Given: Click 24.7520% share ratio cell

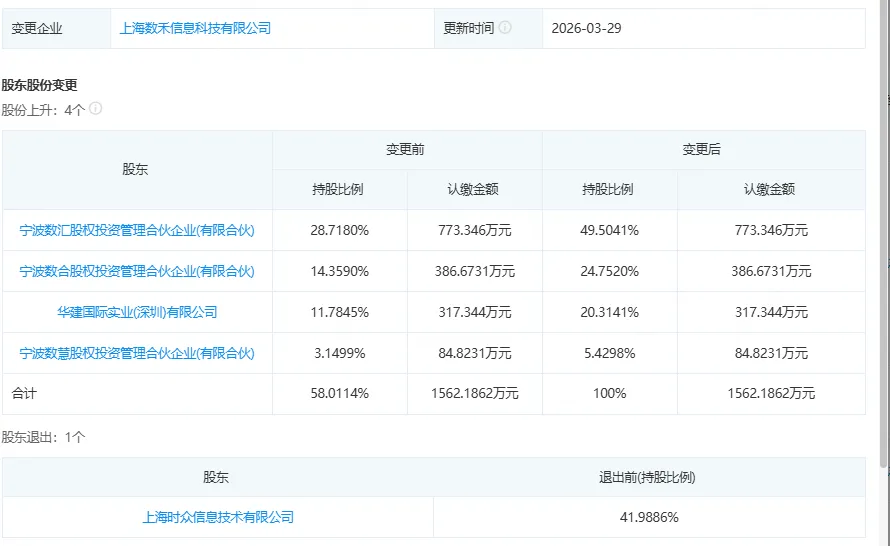Looking at the screenshot, I should point(610,271).
